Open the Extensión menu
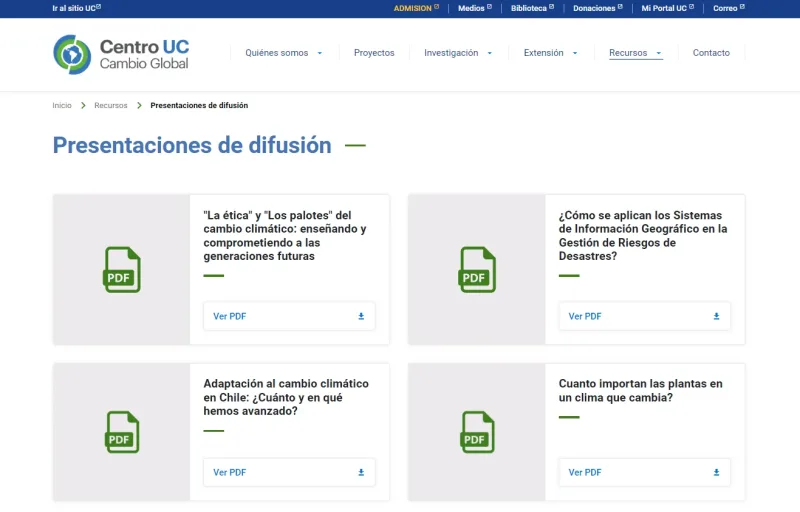 click(543, 53)
